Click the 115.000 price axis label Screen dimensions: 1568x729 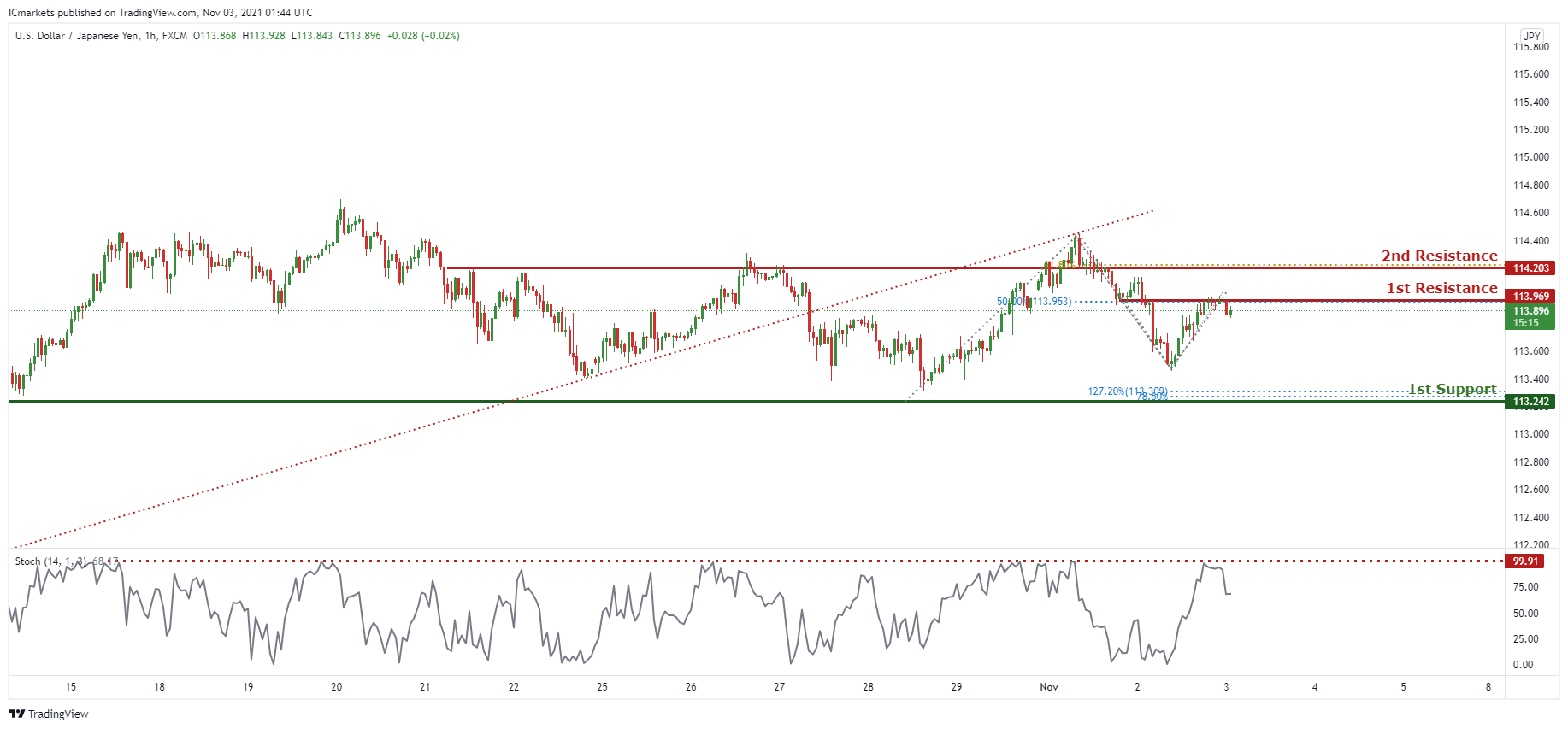point(1531,157)
